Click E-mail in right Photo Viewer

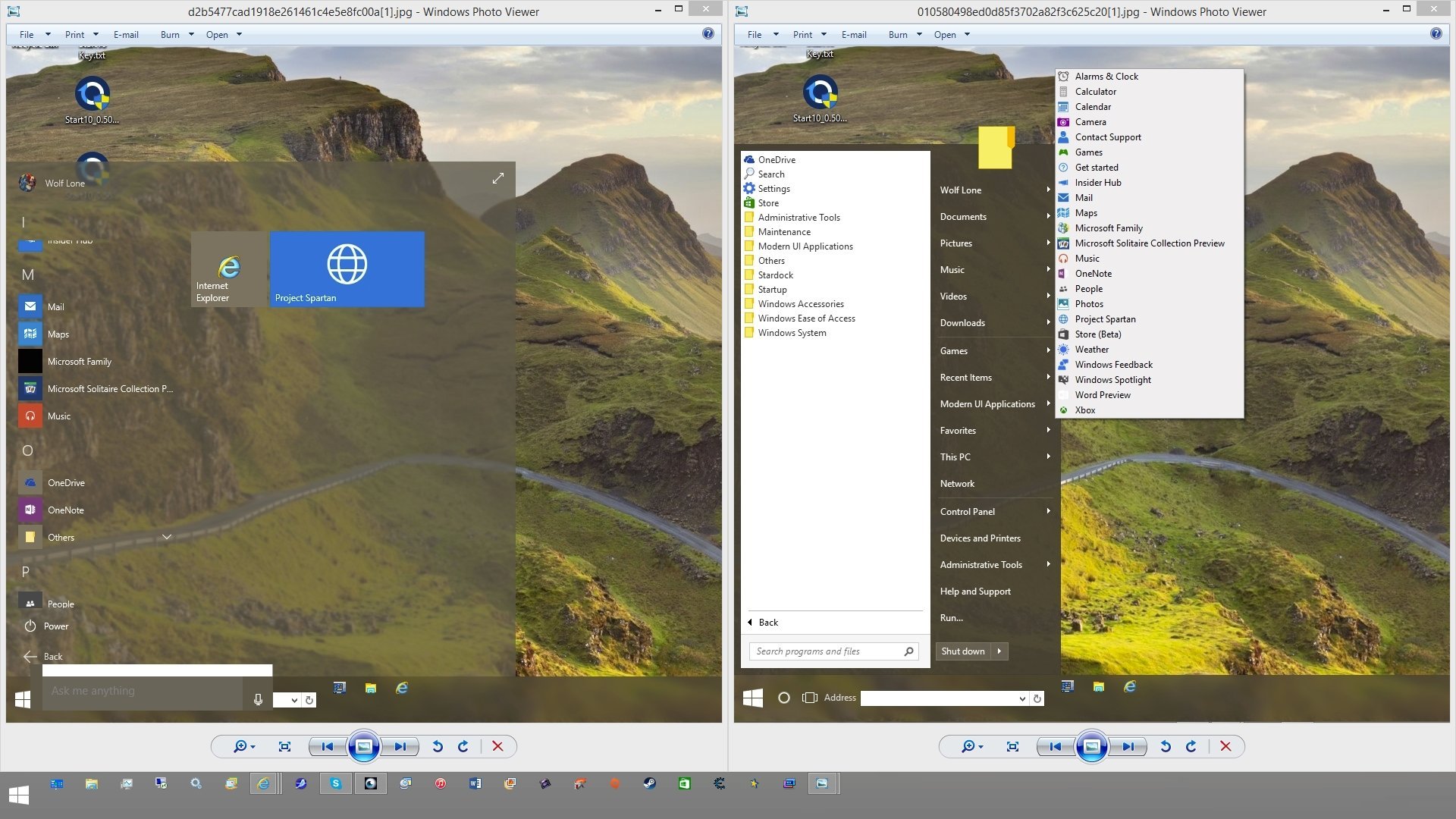coord(854,35)
